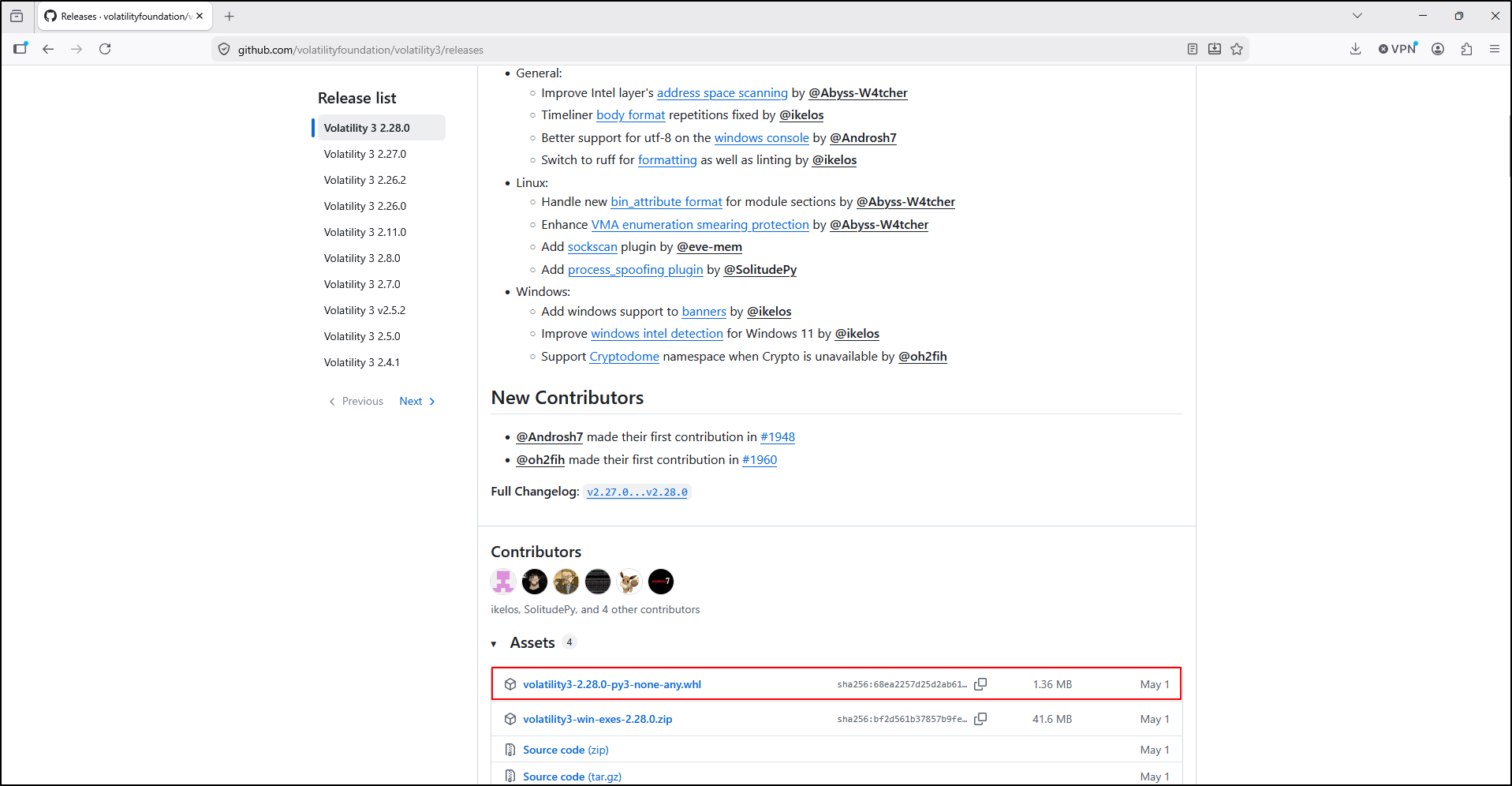
Task: Bookmark this page with the star icon
Action: click(x=1237, y=49)
